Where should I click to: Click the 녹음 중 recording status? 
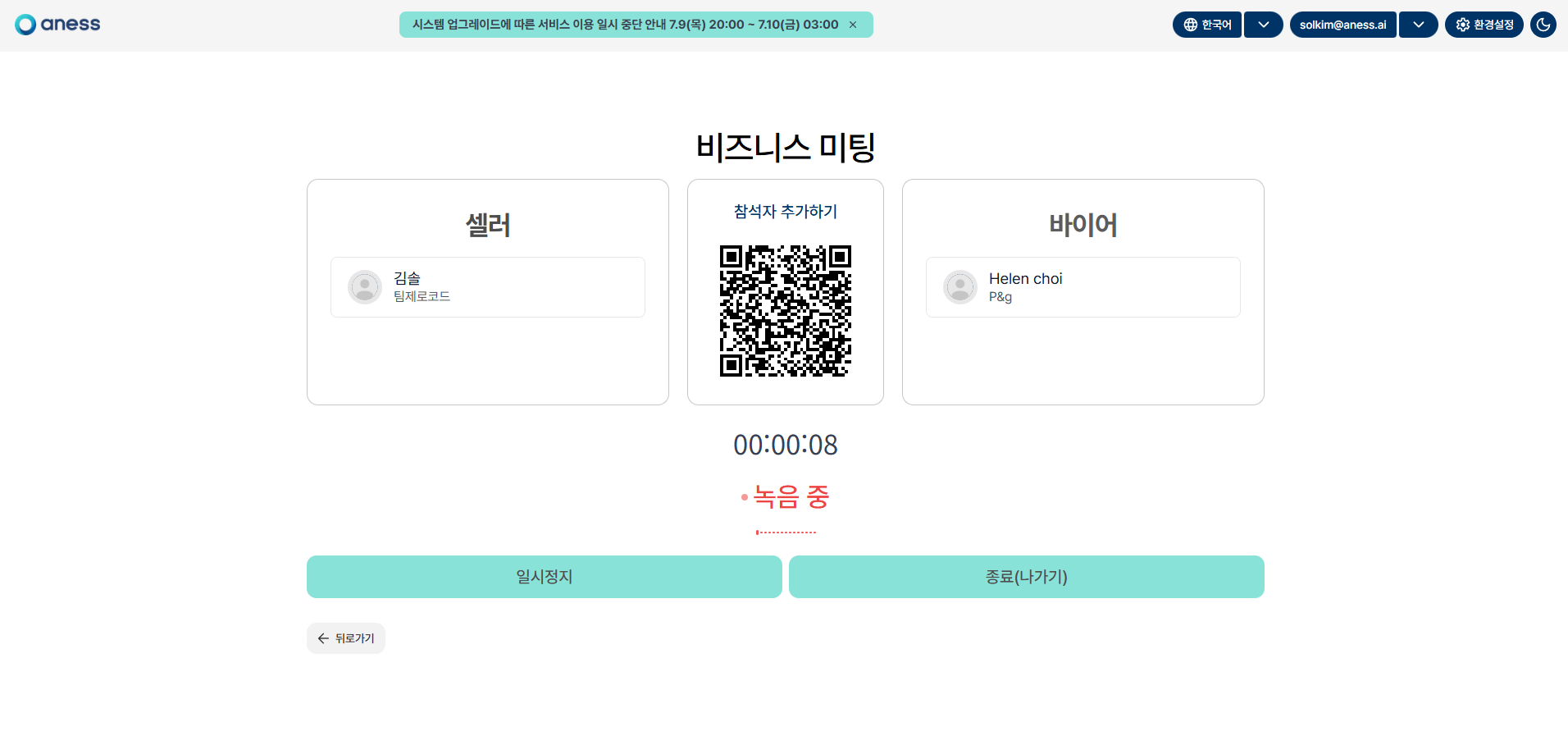[786, 496]
